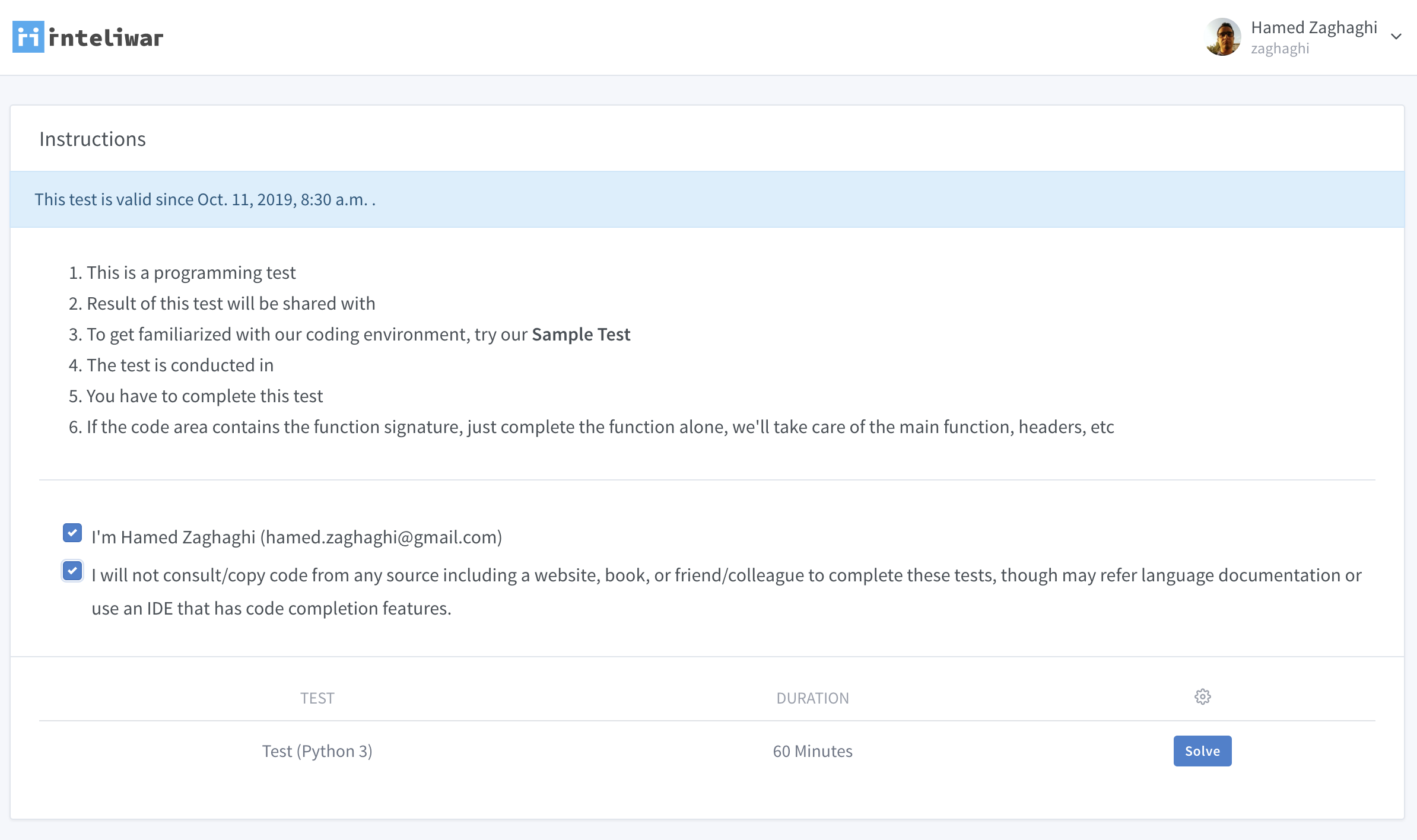Click the DURATION column header

click(812, 698)
